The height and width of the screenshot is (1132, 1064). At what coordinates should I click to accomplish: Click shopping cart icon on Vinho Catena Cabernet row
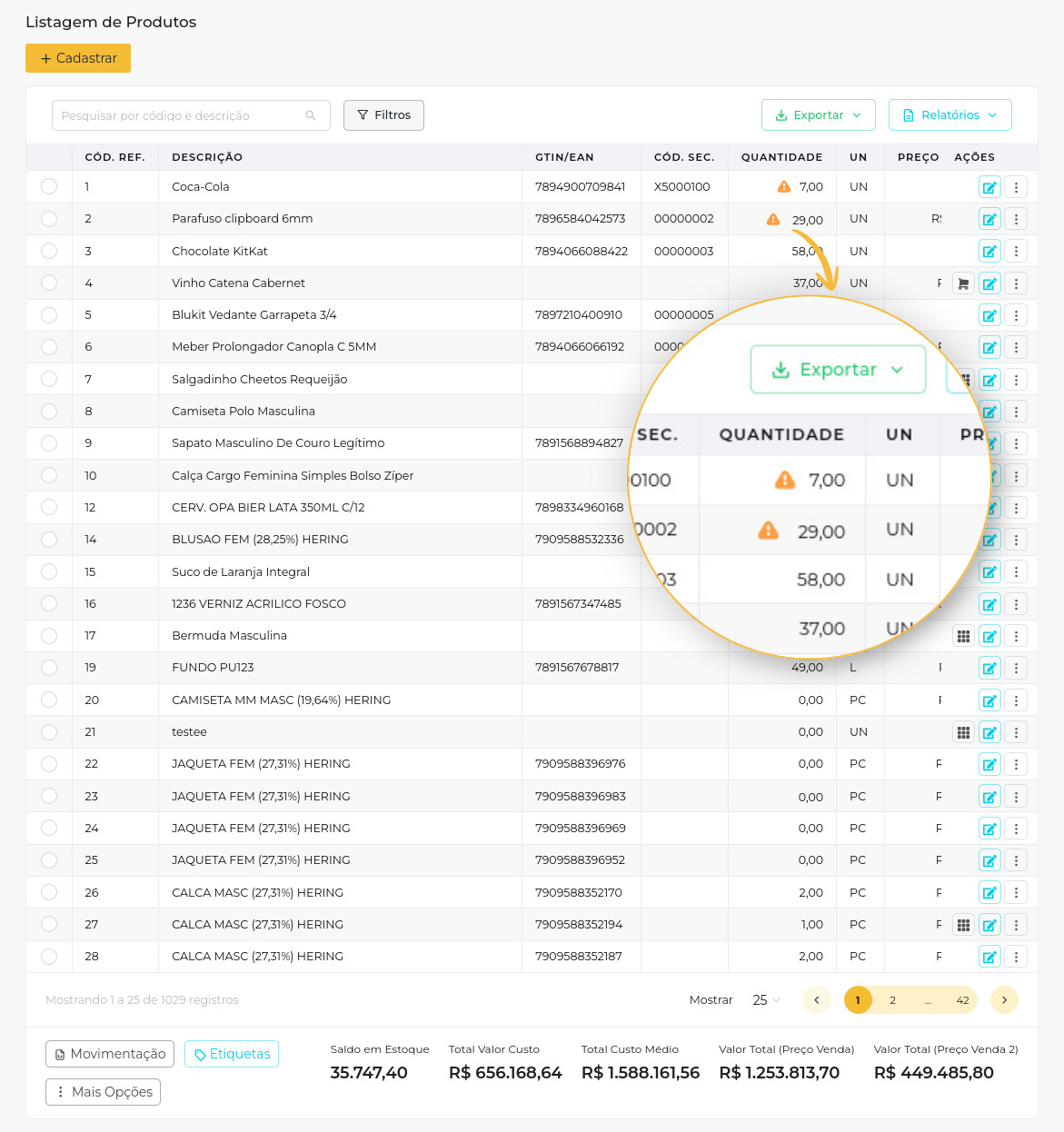(x=963, y=283)
